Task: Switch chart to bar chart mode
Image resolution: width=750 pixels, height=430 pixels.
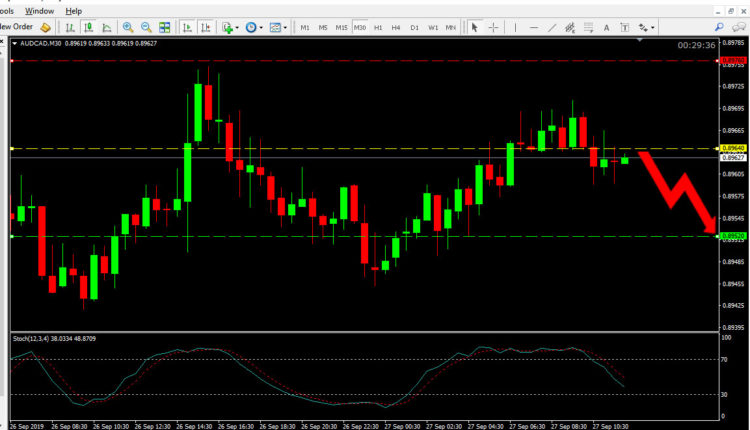Action: 70,28
